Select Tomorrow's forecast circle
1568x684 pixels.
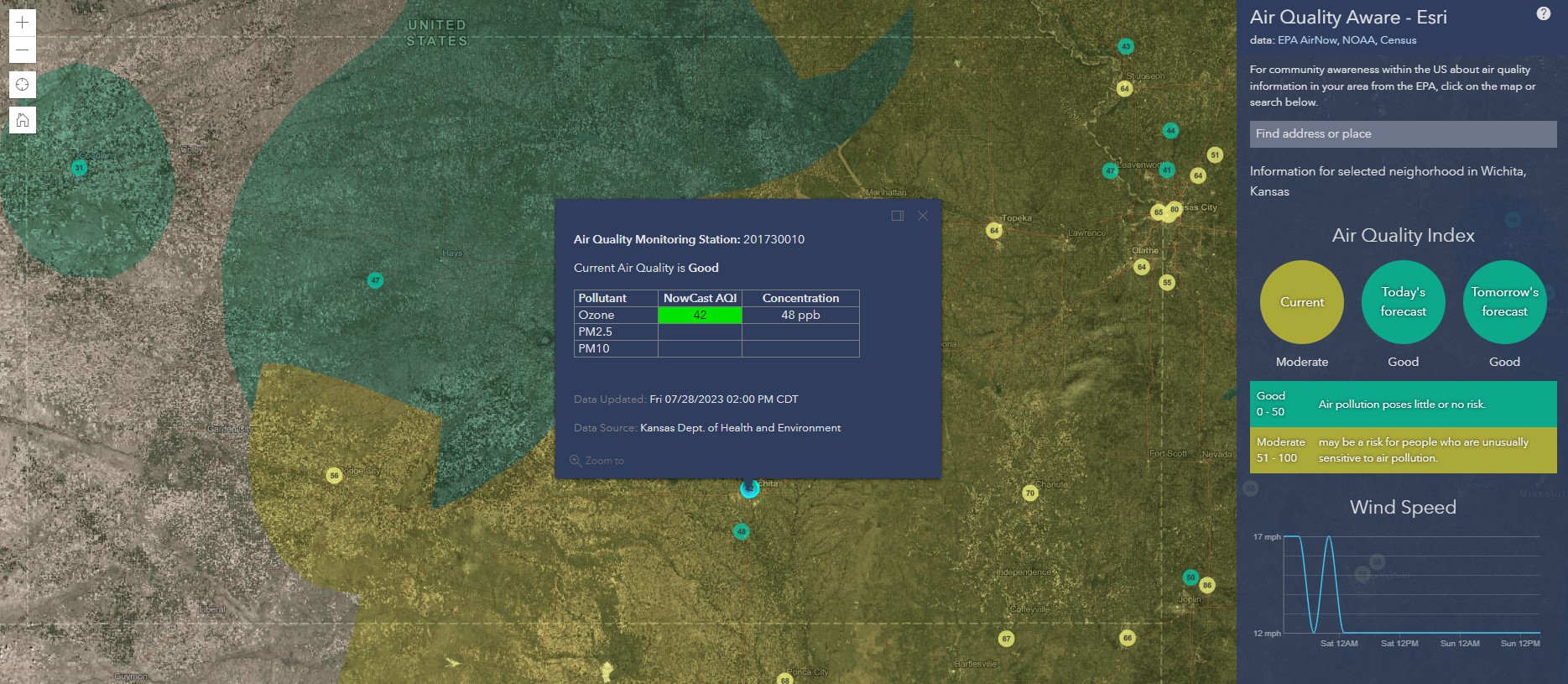1504,302
